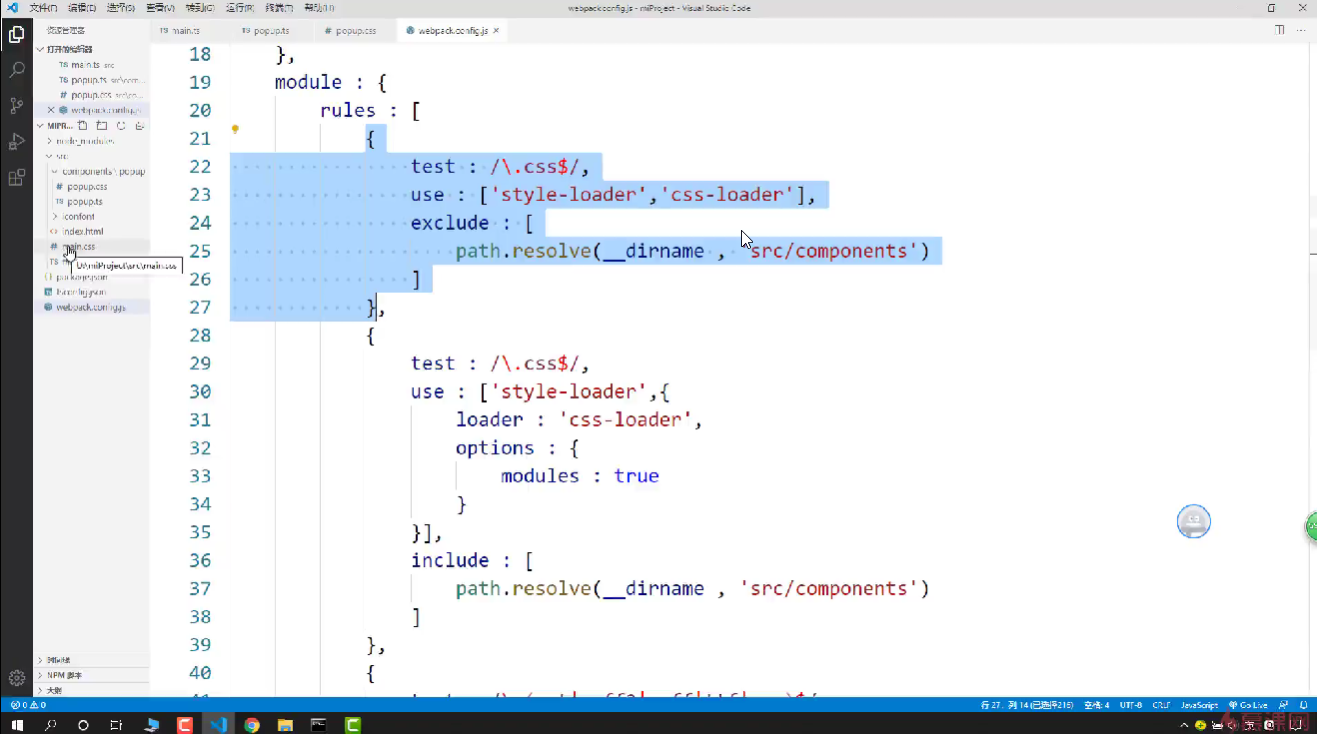Click the feedback icon in status bar
Viewport: 1317px width, 734px height.
pos(1284,705)
